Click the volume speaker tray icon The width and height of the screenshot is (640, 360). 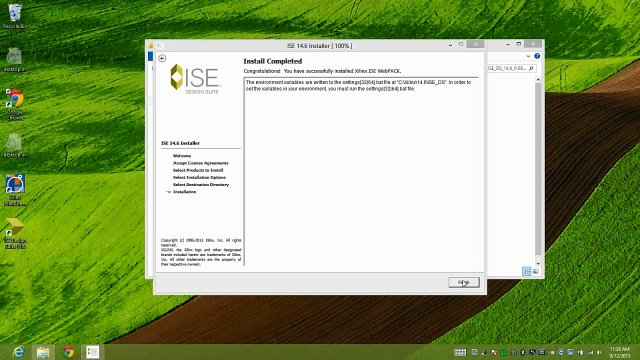point(600,352)
